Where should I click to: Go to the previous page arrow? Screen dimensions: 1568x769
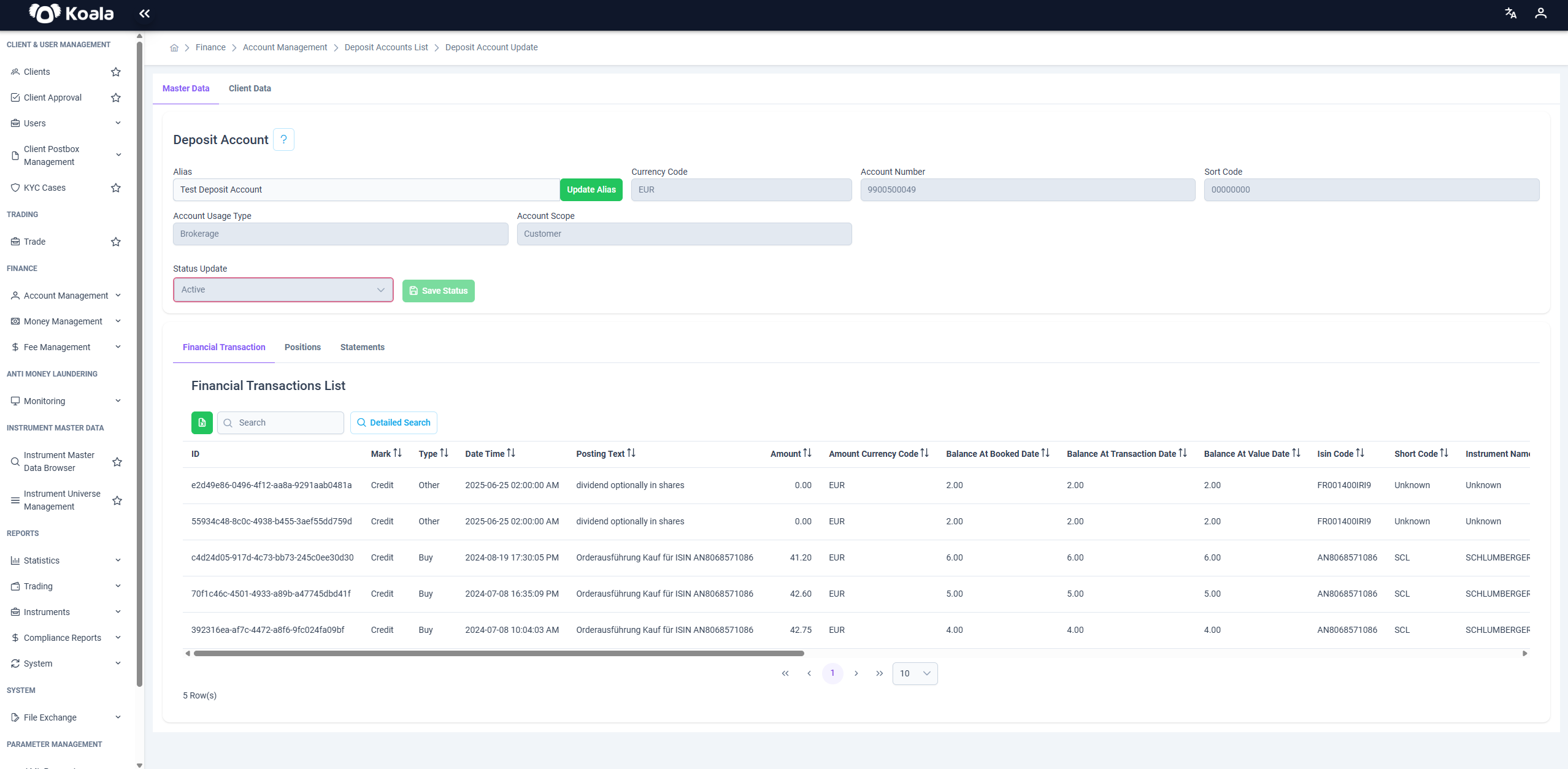click(809, 673)
